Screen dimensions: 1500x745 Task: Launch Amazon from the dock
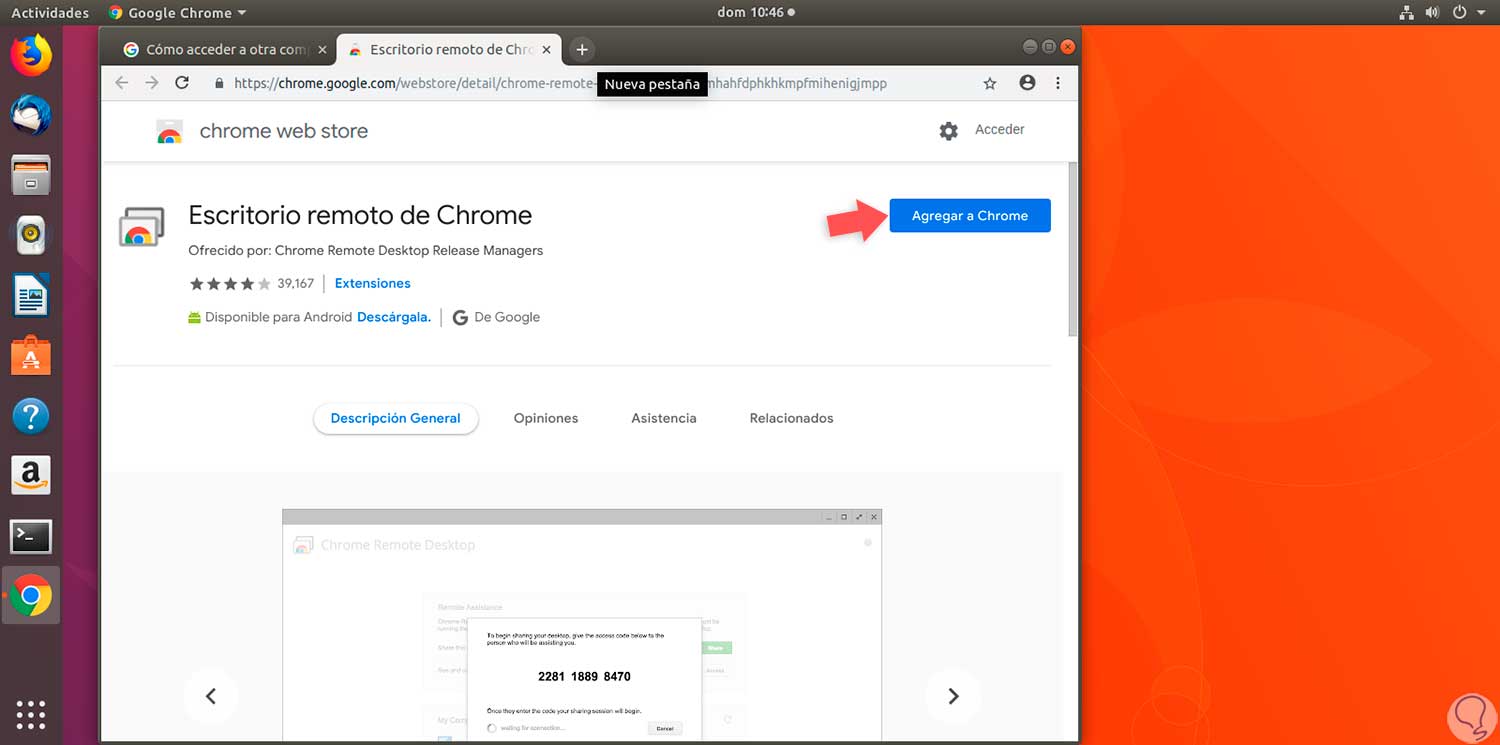pos(31,476)
